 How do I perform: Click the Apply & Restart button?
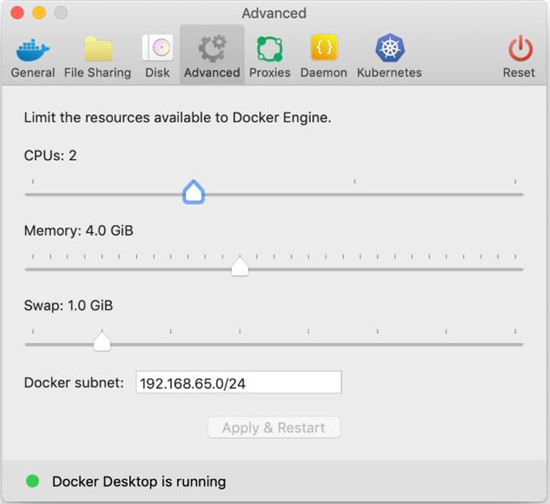click(274, 428)
